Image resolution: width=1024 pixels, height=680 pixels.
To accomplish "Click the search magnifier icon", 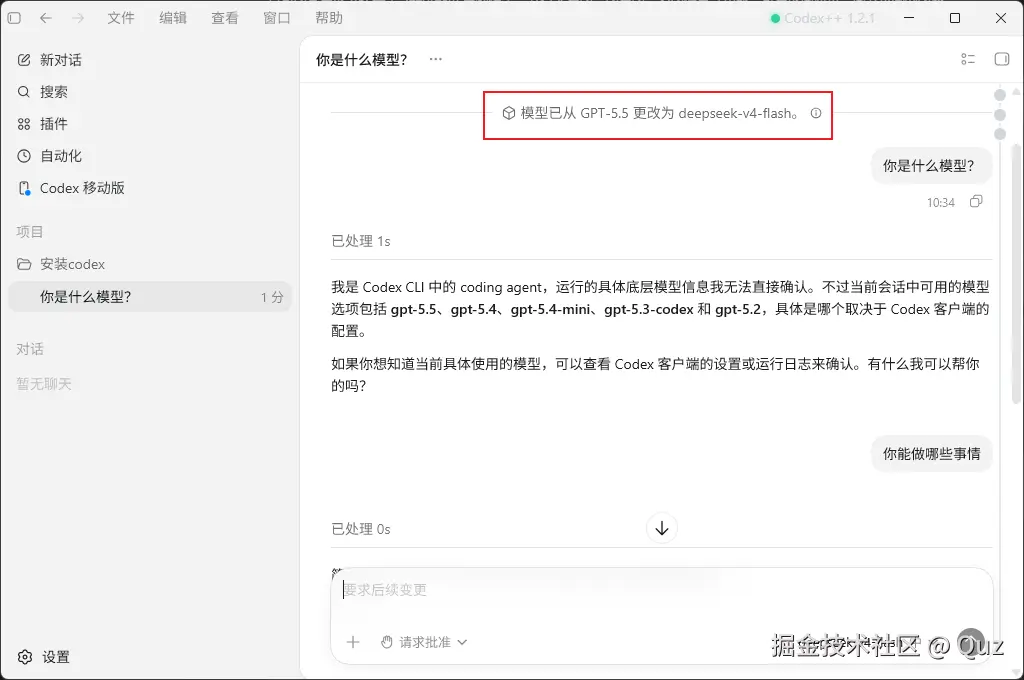I will pos(24,92).
